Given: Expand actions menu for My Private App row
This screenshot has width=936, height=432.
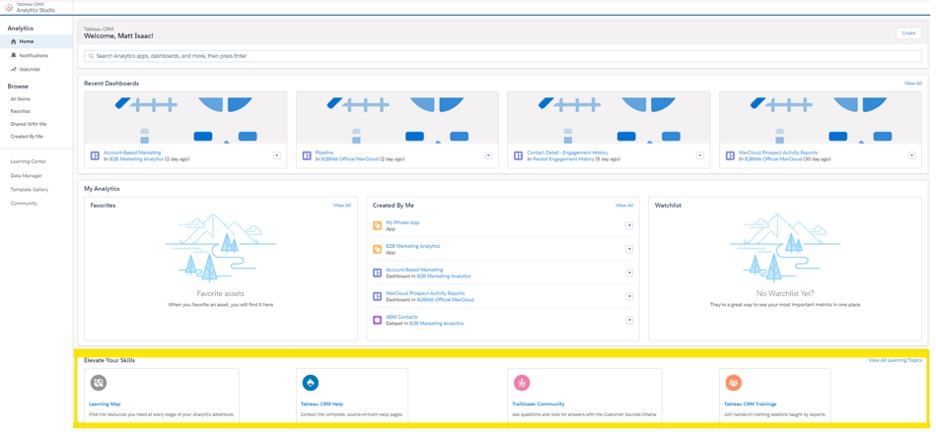Looking at the screenshot, I should [629, 226].
